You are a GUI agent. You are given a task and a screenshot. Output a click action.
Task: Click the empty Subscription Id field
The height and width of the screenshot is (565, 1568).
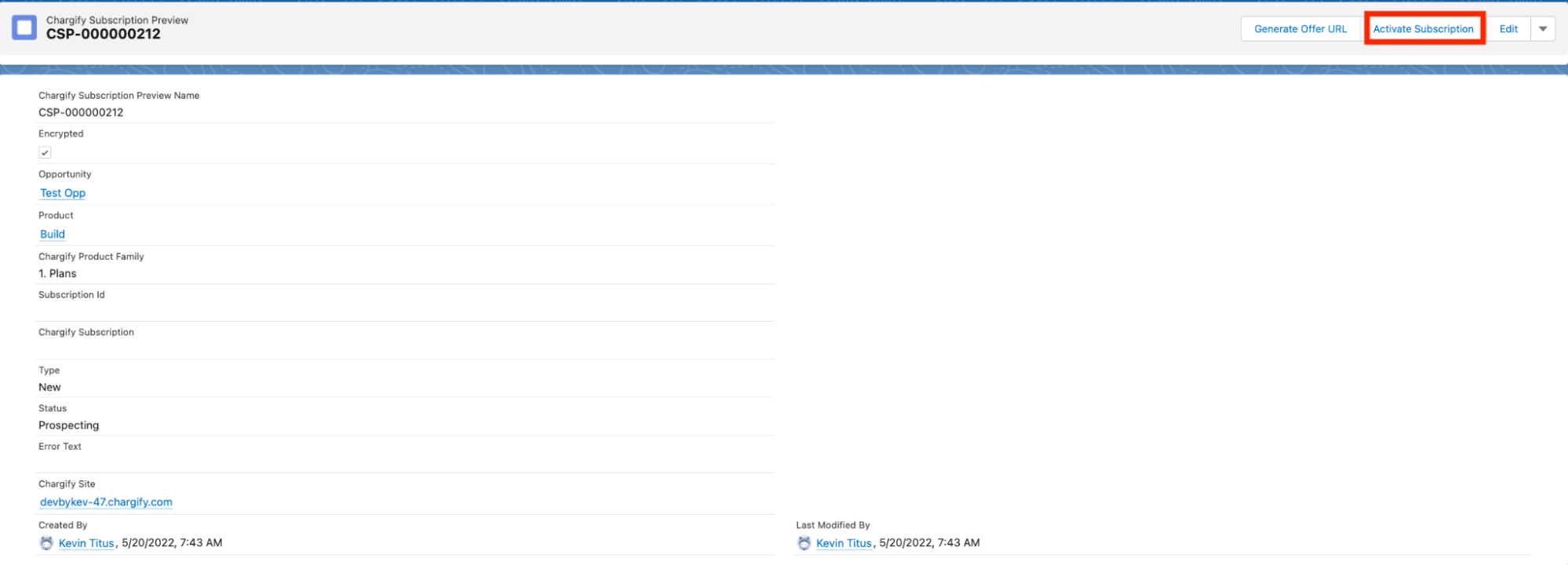(235, 311)
